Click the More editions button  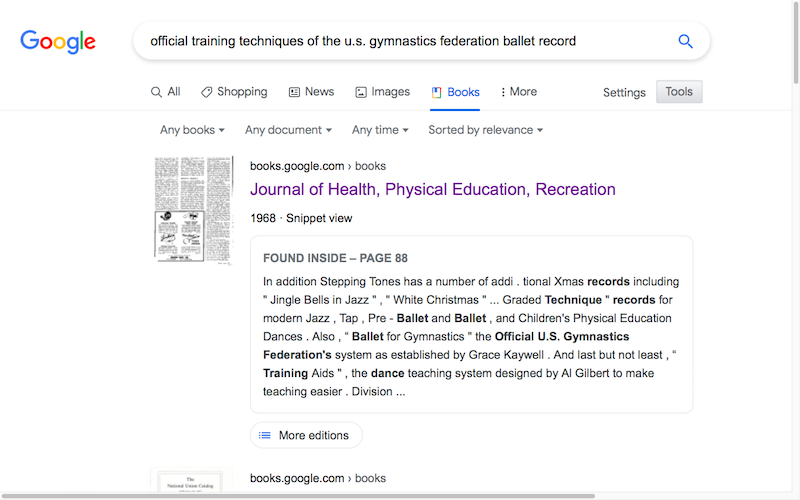point(306,435)
